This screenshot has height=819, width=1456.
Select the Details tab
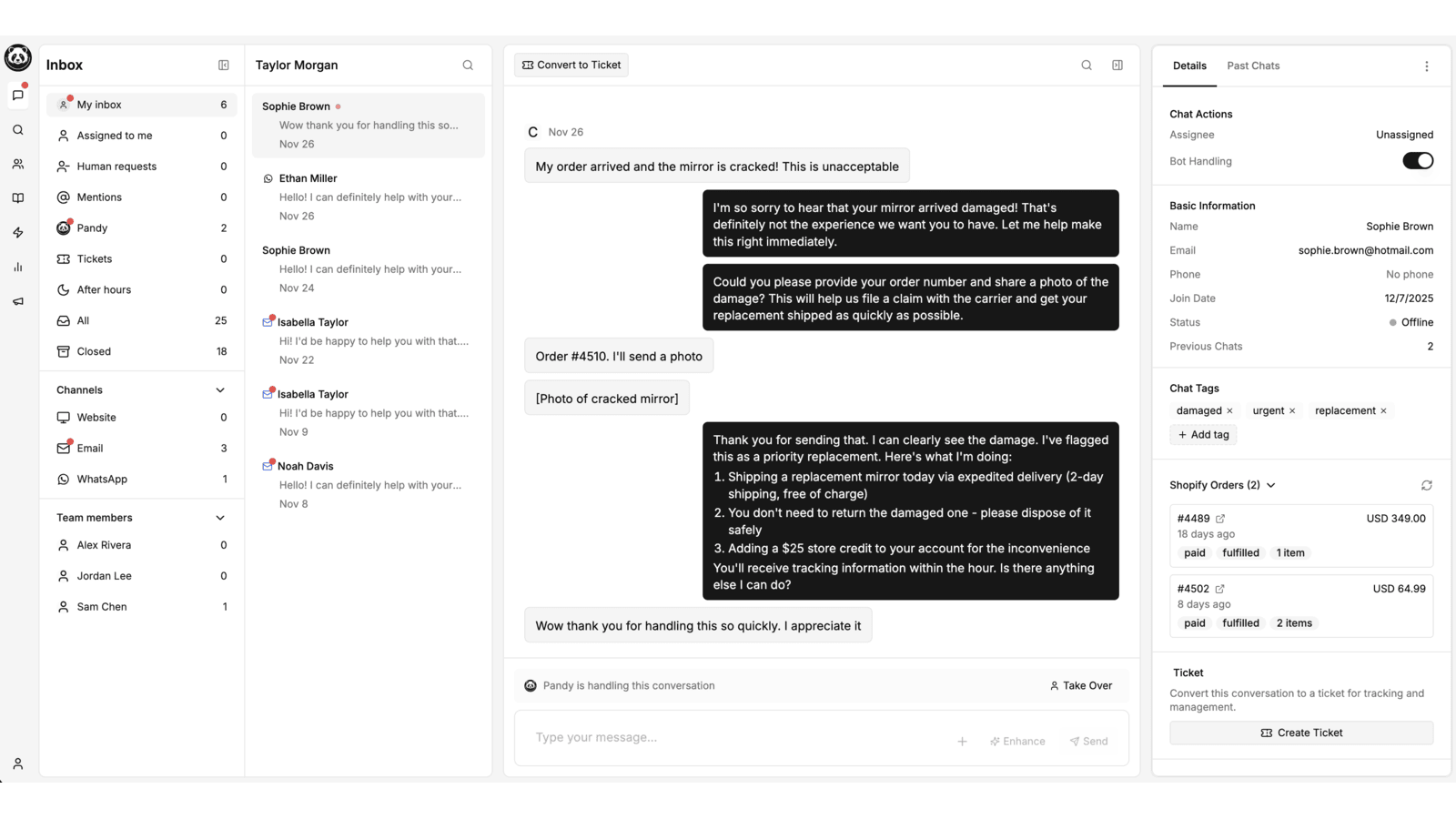(x=1188, y=66)
